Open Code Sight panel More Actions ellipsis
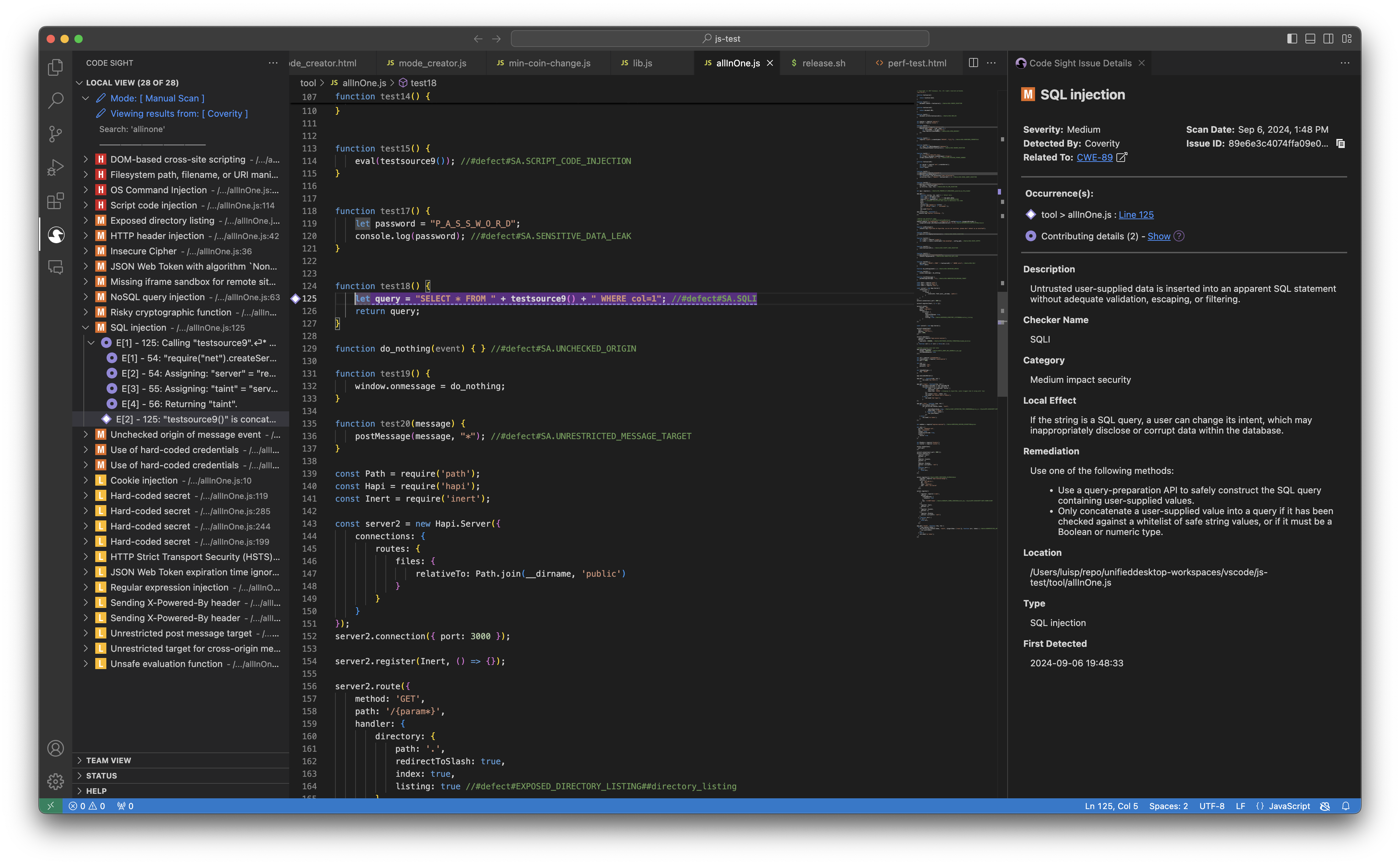The width and height of the screenshot is (1400, 865). (273, 63)
